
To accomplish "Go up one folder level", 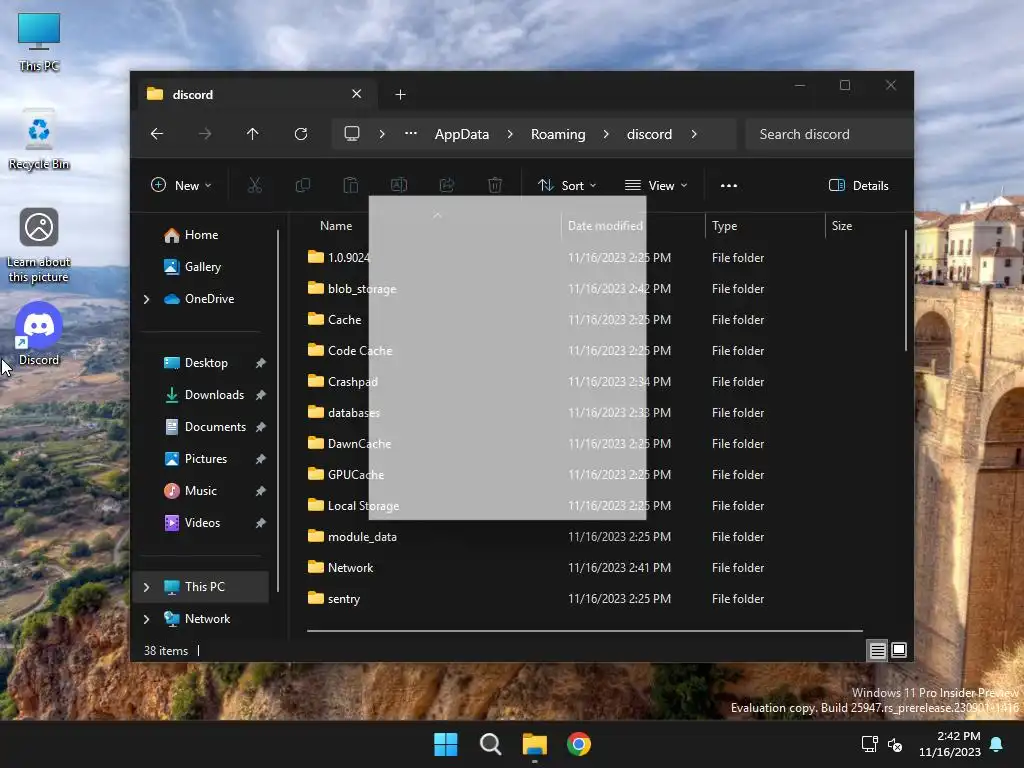I will point(253,134).
